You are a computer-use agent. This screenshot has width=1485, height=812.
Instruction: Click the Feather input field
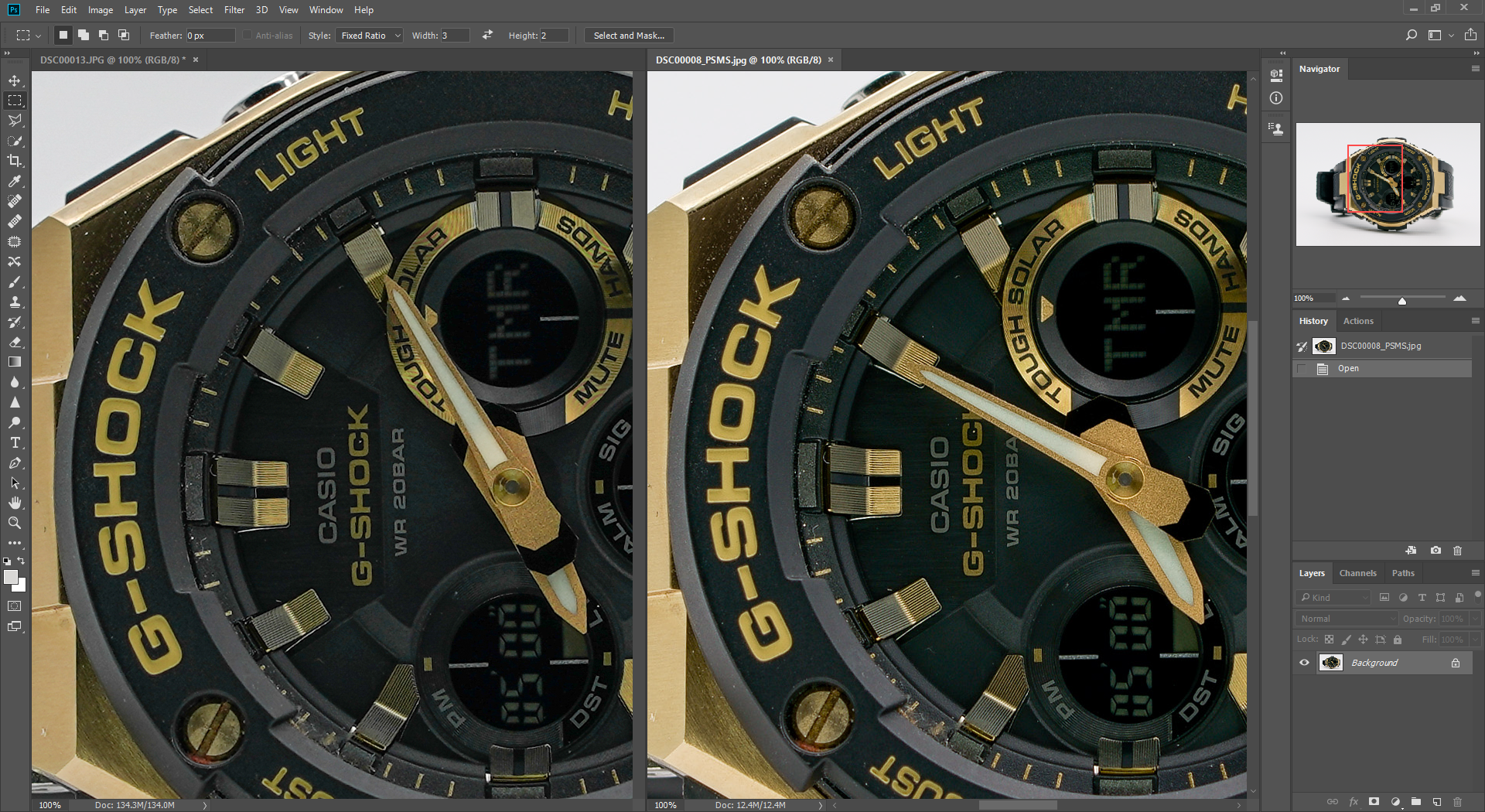pyautogui.click(x=210, y=36)
